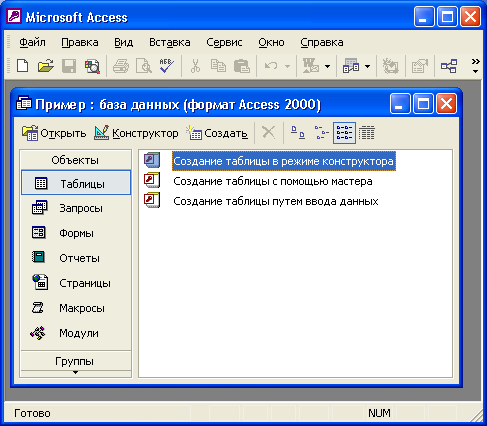
Task: Click the Code toolbar icon
Action: click(390, 66)
